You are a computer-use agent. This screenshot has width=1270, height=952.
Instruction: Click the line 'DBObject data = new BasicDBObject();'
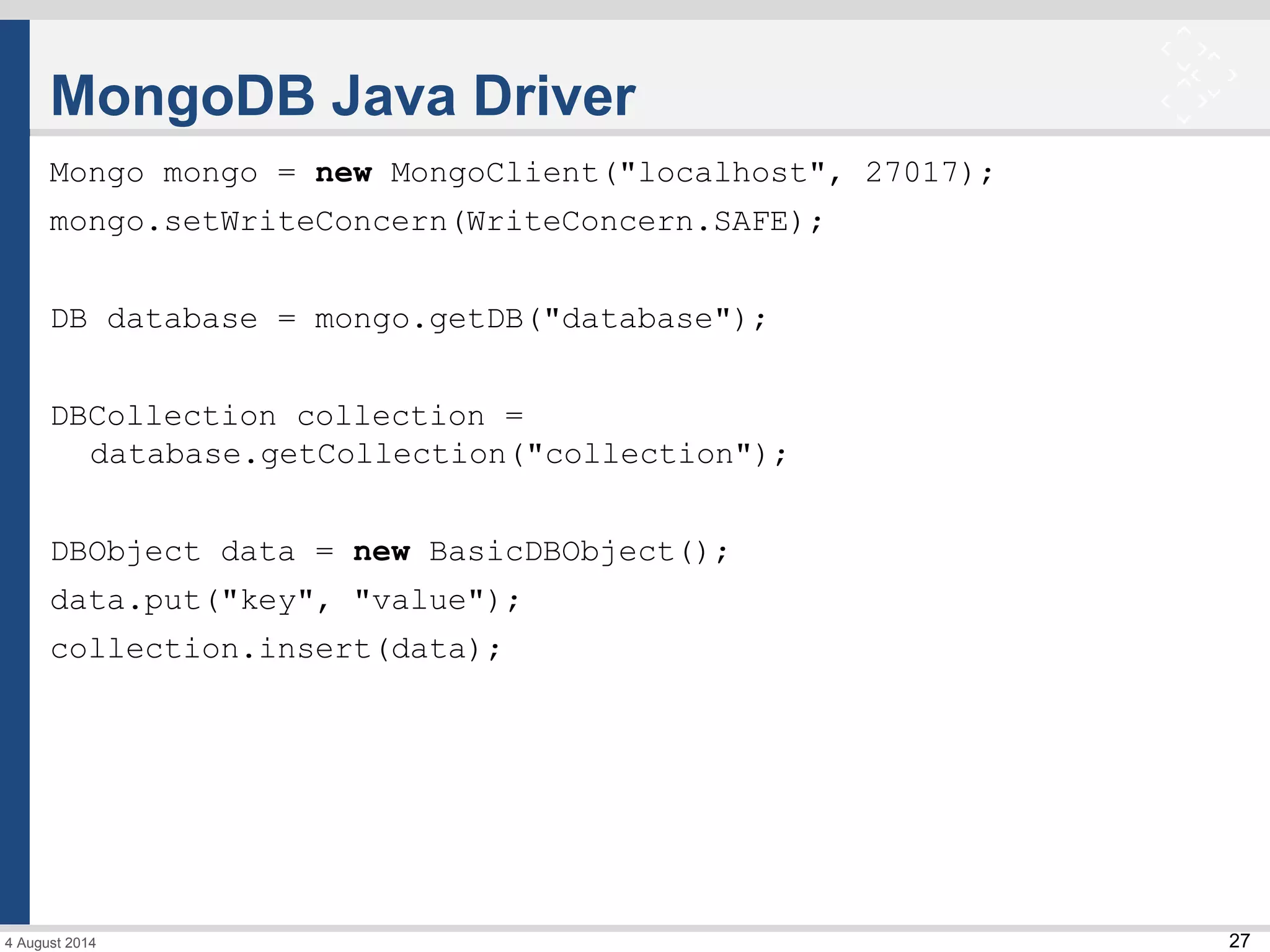pos(389,552)
